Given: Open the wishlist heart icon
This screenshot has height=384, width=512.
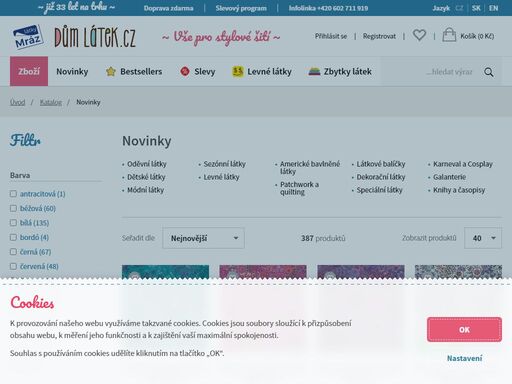Looking at the screenshot, I should coord(419,35).
